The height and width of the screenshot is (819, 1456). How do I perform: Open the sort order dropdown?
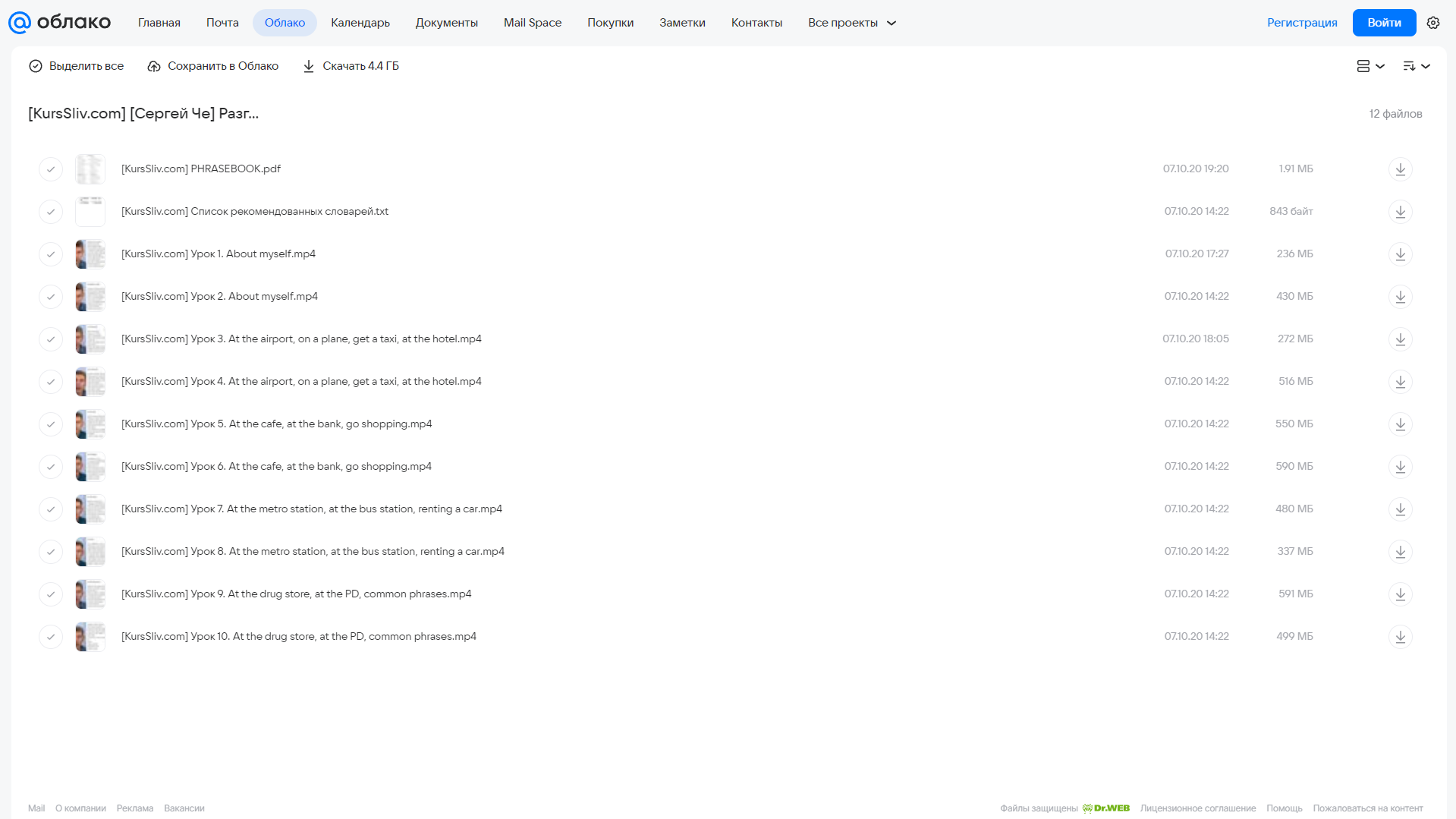pyautogui.click(x=1416, y=66)
